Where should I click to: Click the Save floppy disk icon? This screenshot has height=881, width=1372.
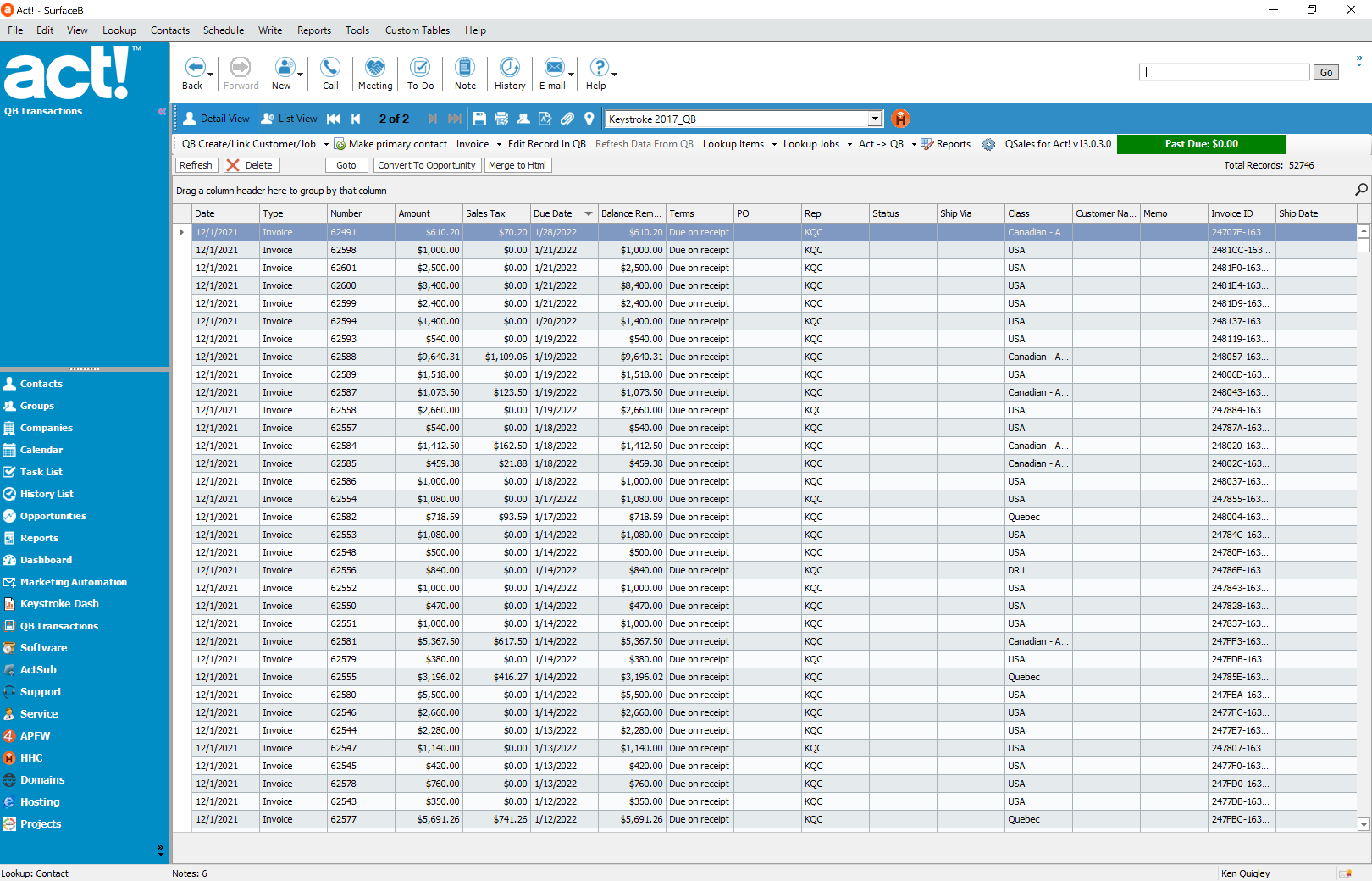tap(479, 119)
